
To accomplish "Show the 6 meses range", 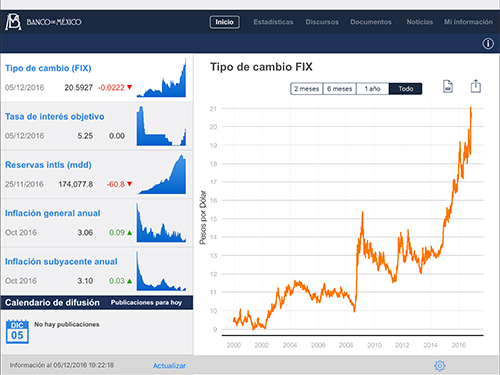I will (339, 89).
